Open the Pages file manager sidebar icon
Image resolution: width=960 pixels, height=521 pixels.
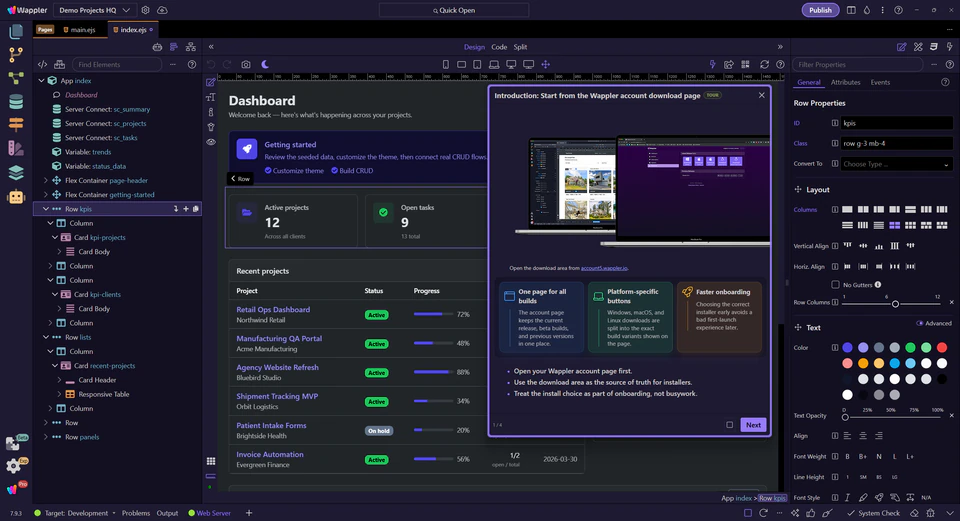coord(16,31)
